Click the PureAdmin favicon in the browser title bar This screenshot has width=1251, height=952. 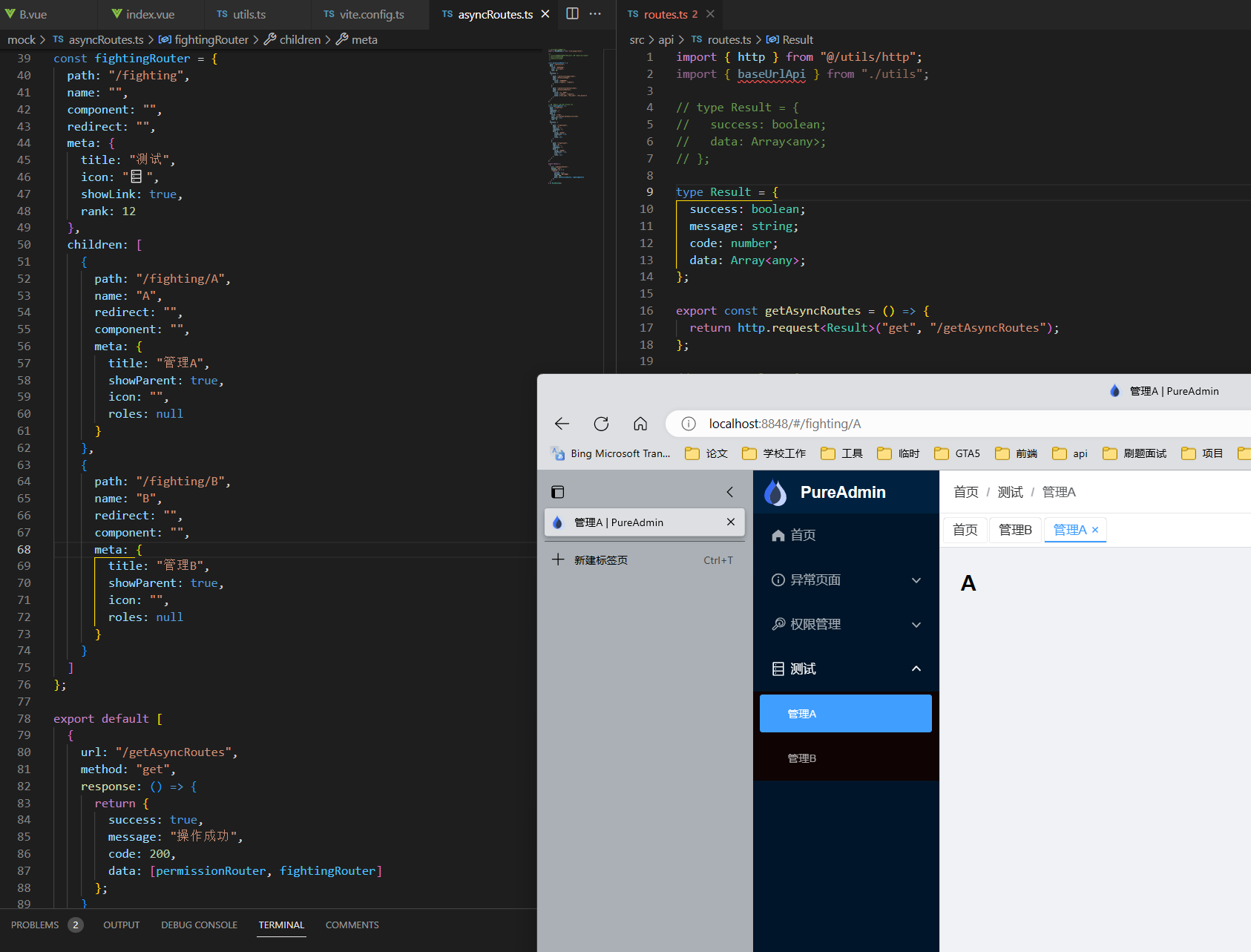pos(1114,391)
